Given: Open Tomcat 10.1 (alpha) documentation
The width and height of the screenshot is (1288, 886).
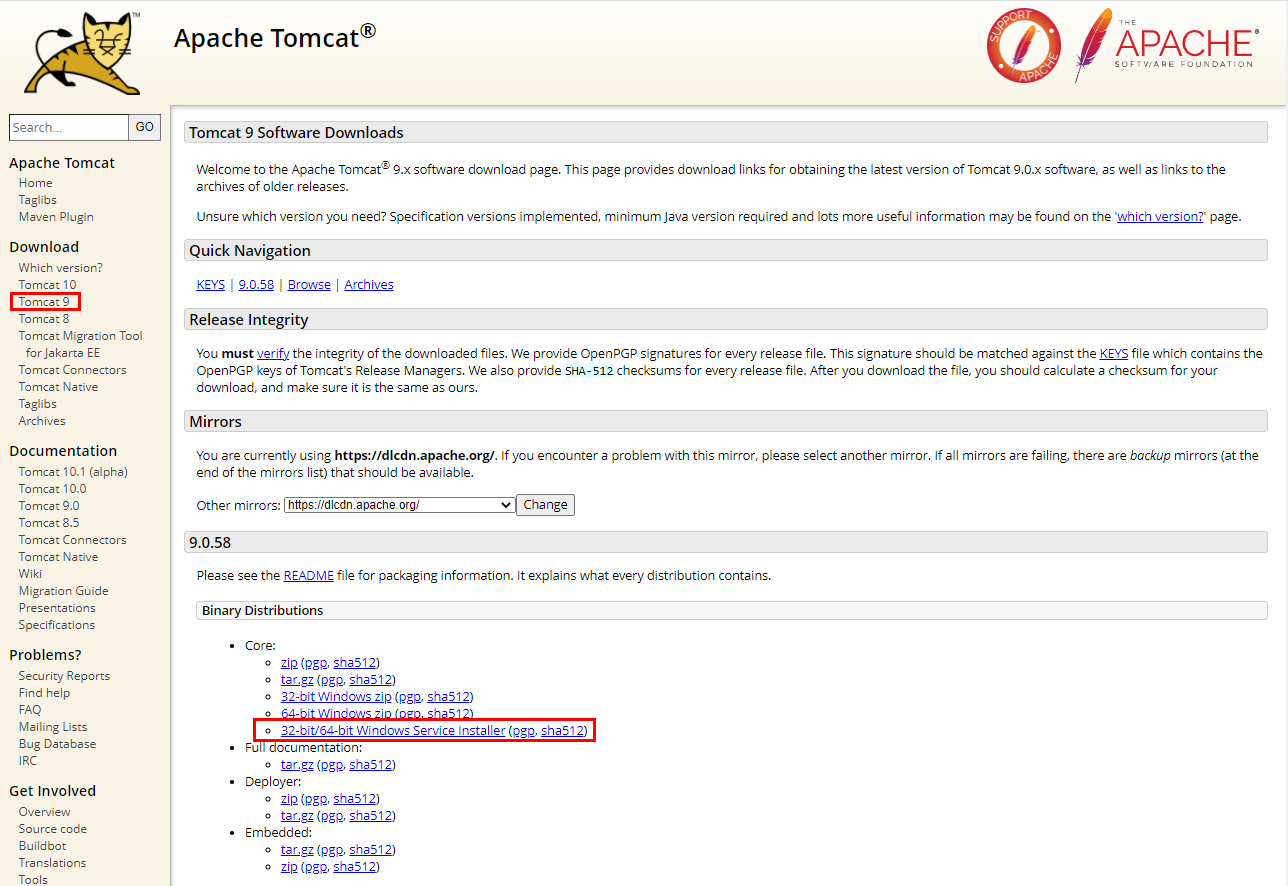Looking at the screenshot, I should pos(73,472).
